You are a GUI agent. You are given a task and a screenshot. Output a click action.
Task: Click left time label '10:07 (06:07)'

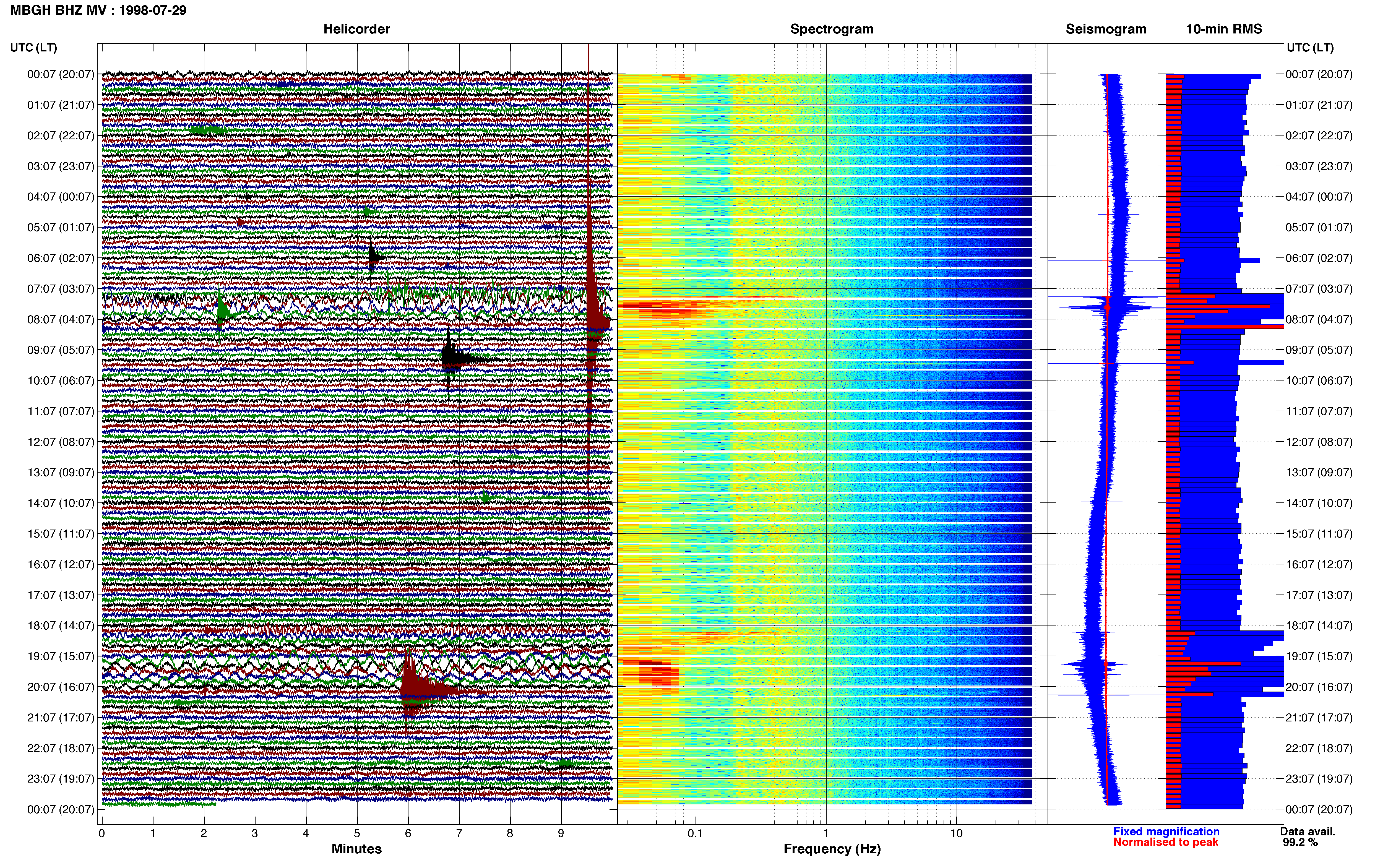point(61,380)
